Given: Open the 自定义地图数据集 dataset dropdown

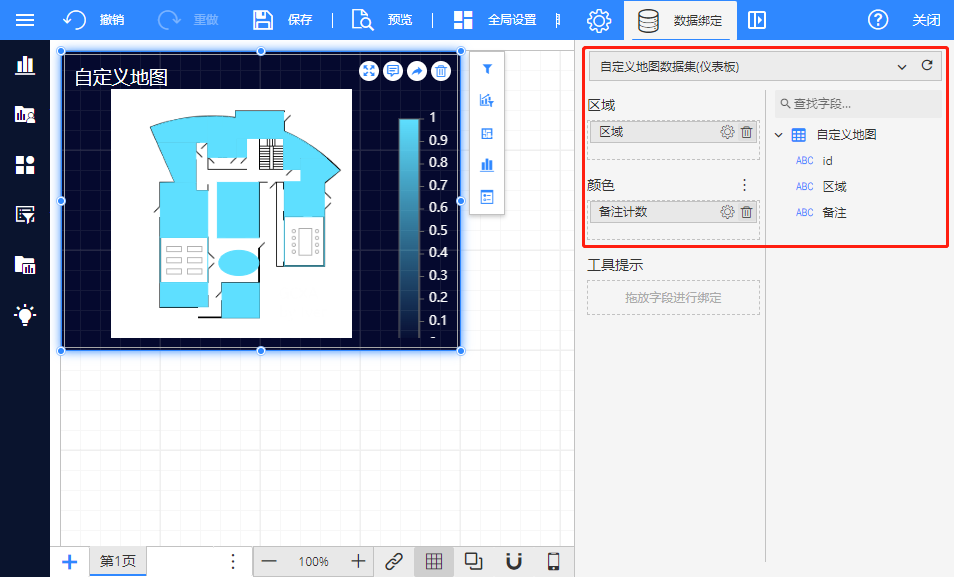Looking at the screenshot, I should click(x=750, y=67).
